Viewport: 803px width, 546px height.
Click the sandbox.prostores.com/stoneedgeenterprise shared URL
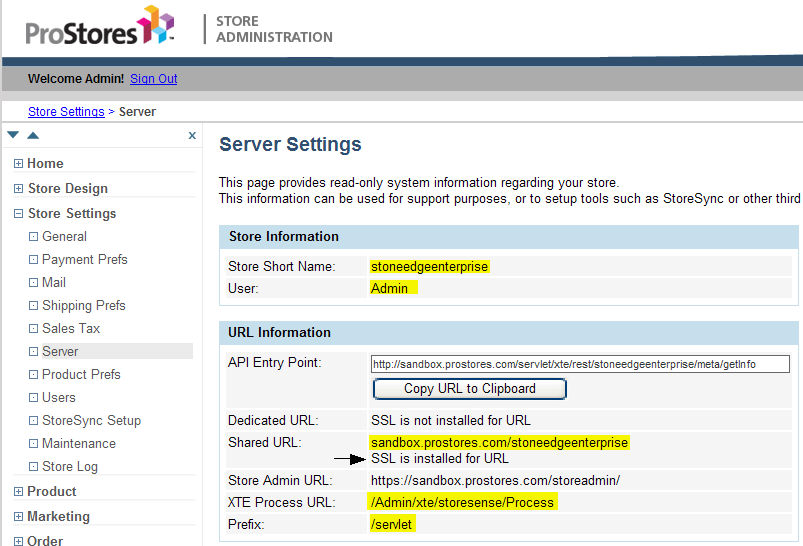coord(499,442)
